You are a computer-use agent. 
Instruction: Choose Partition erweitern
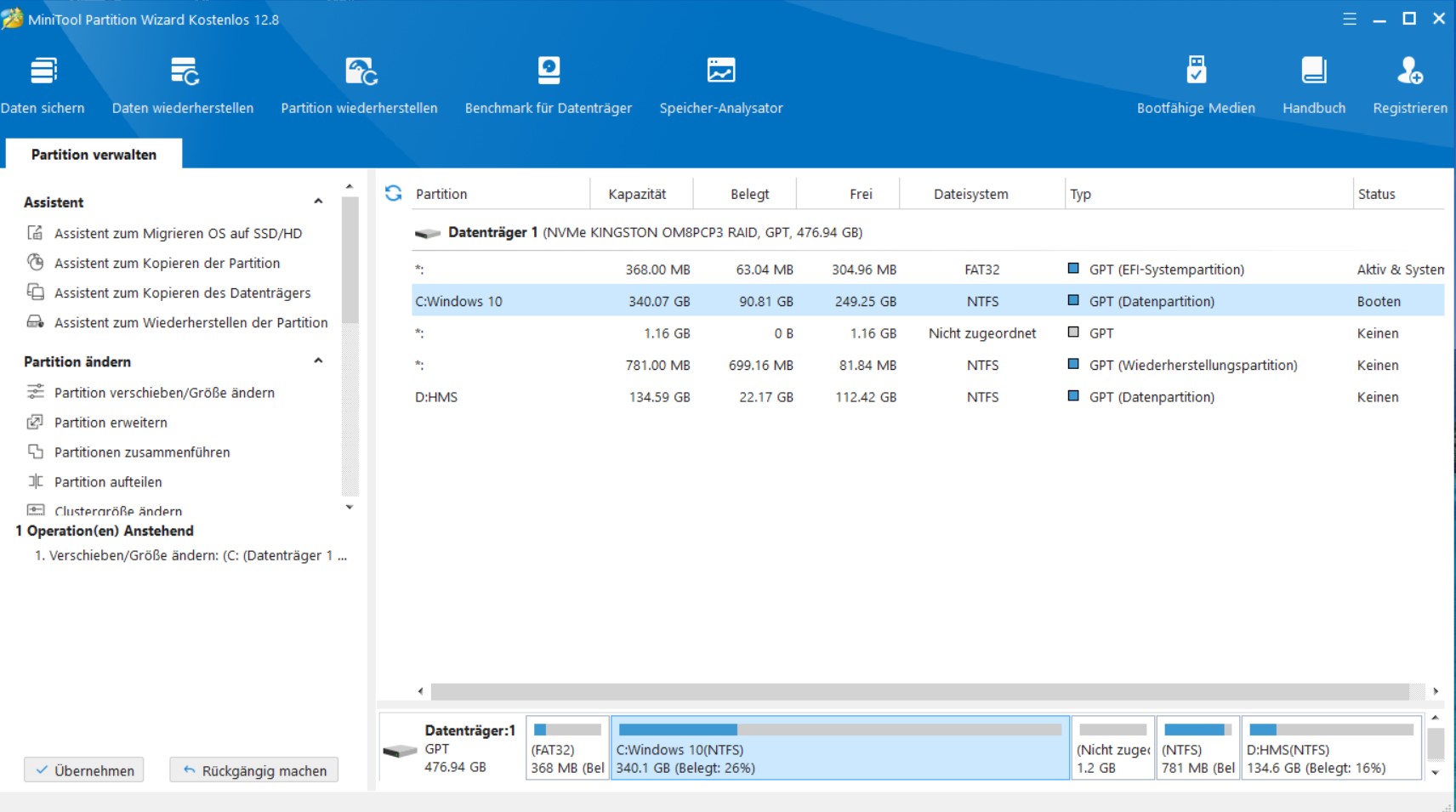pyautogui.click(x=111, y=422)
